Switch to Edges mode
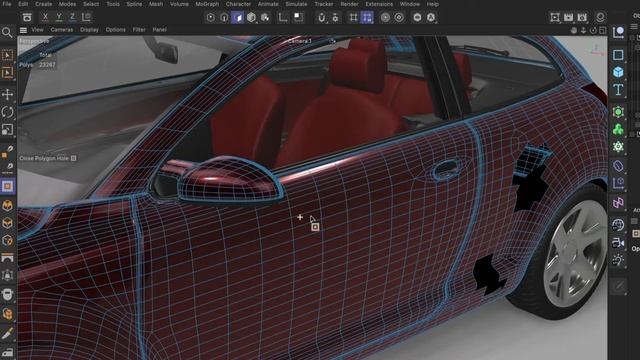The width and height of the screenshot is (640, 360). tap(224, 18)
